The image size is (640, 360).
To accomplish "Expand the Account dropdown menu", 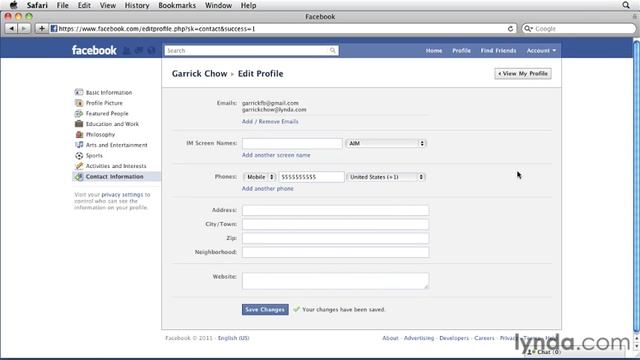I will pos(541,51).
